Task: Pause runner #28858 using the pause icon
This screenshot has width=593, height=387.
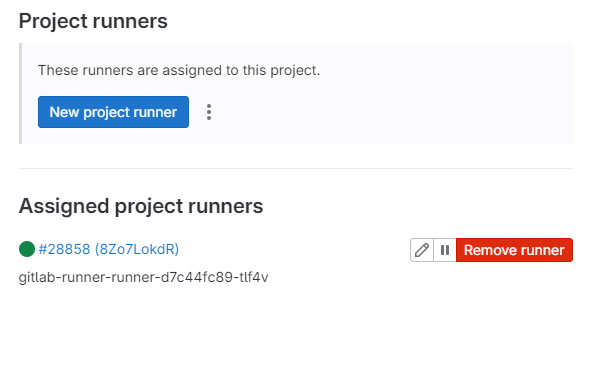Action: click(445, 250)
